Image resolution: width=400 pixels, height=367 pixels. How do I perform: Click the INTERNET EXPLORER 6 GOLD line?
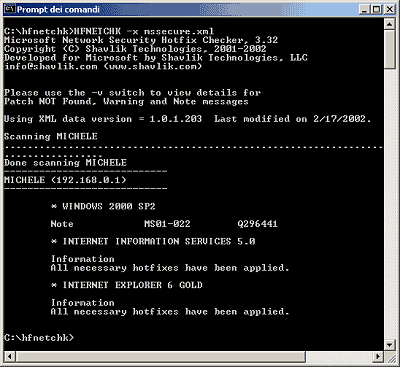127,285
